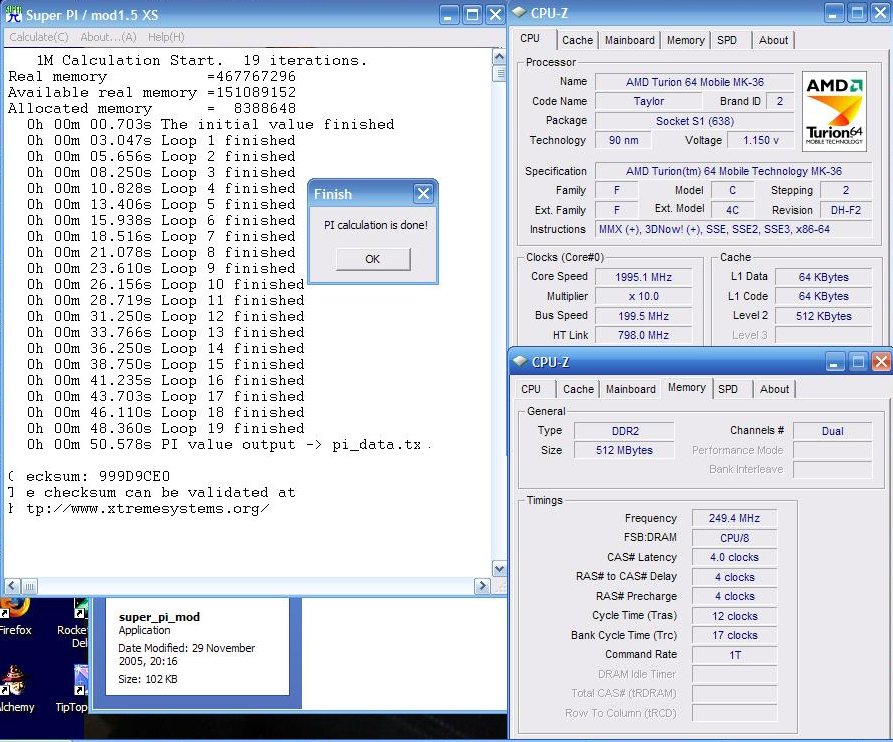Click the Package Socket S1 (638) field

click(x=694, y=121)
